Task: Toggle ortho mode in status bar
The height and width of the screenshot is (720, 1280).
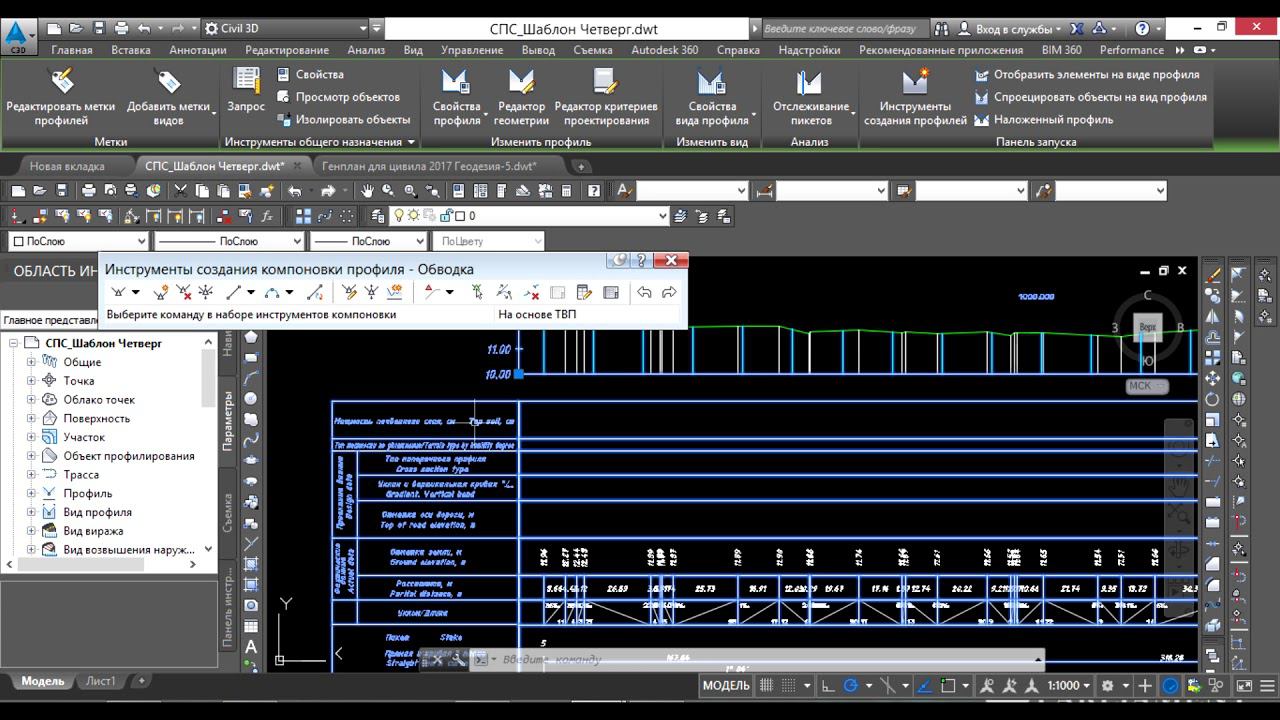Action: point(828,686)
